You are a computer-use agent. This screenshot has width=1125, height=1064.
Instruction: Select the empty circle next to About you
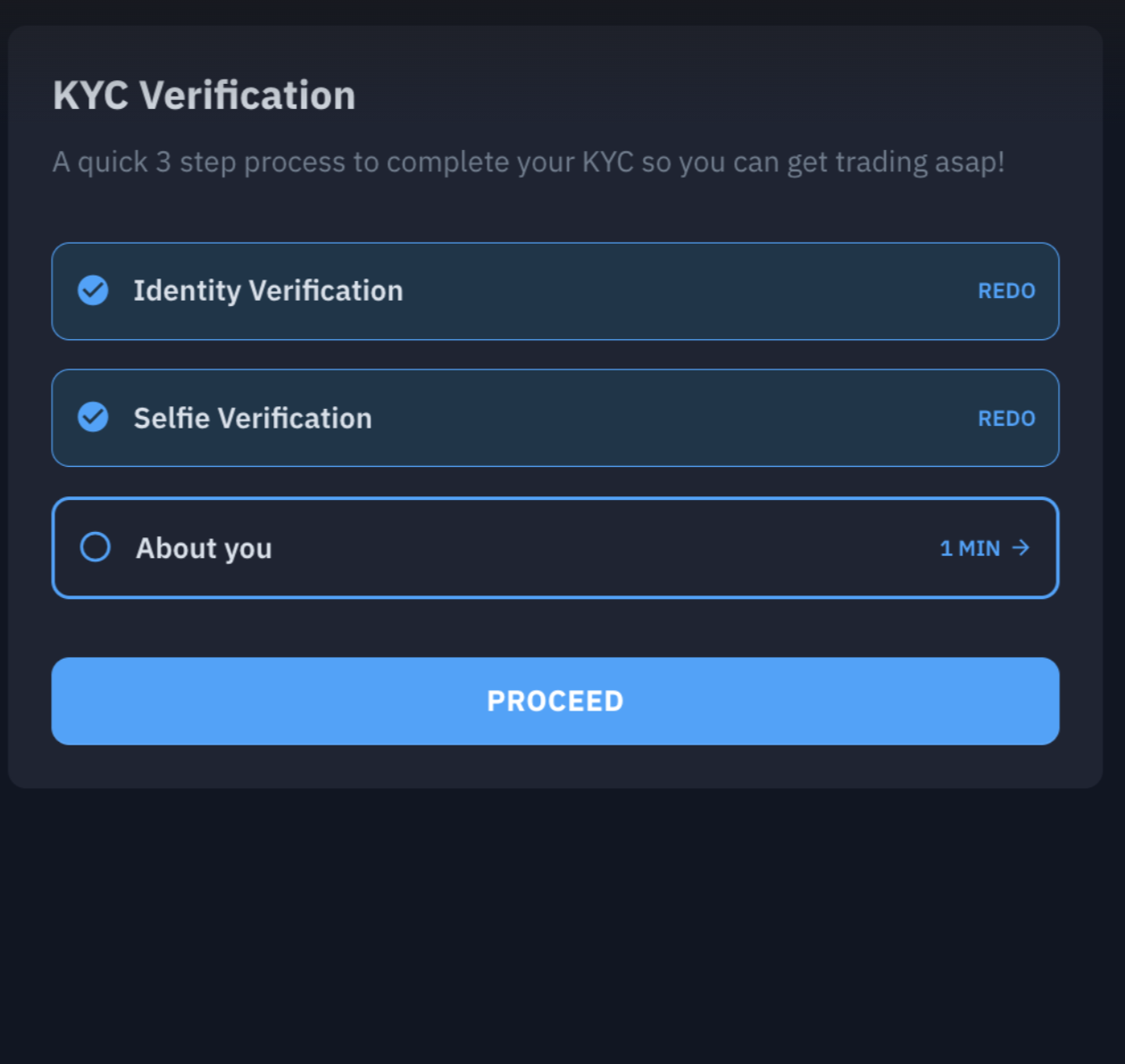(x=96, y=547)
